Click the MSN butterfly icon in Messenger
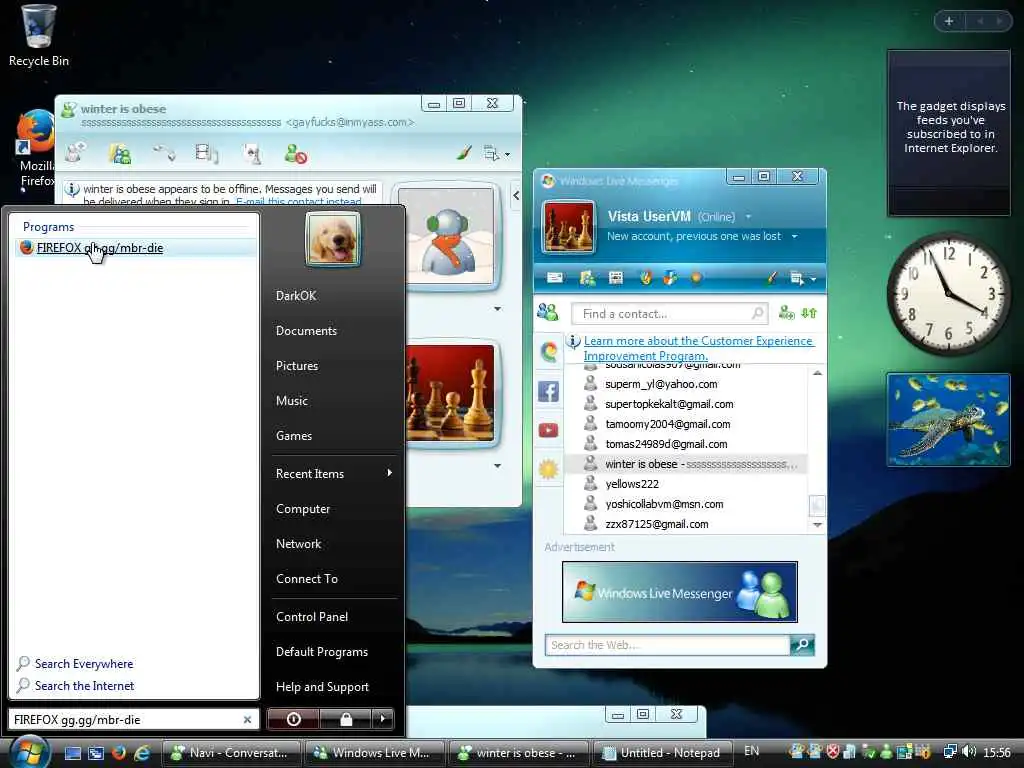The height and width of the screenshot is (768, 1024). (x=671, y=278)
